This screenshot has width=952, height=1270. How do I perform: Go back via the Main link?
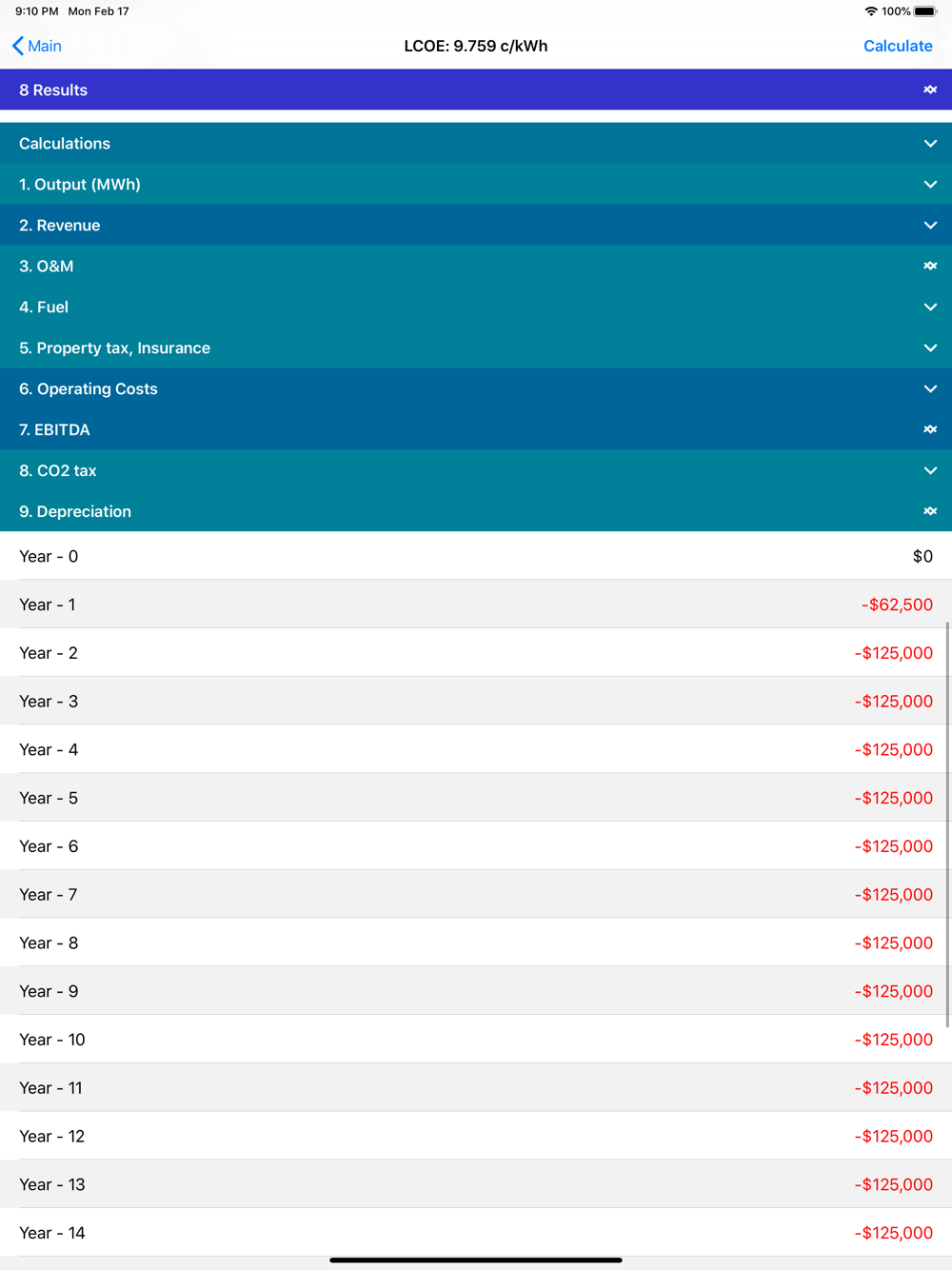(x=45, y=46)
